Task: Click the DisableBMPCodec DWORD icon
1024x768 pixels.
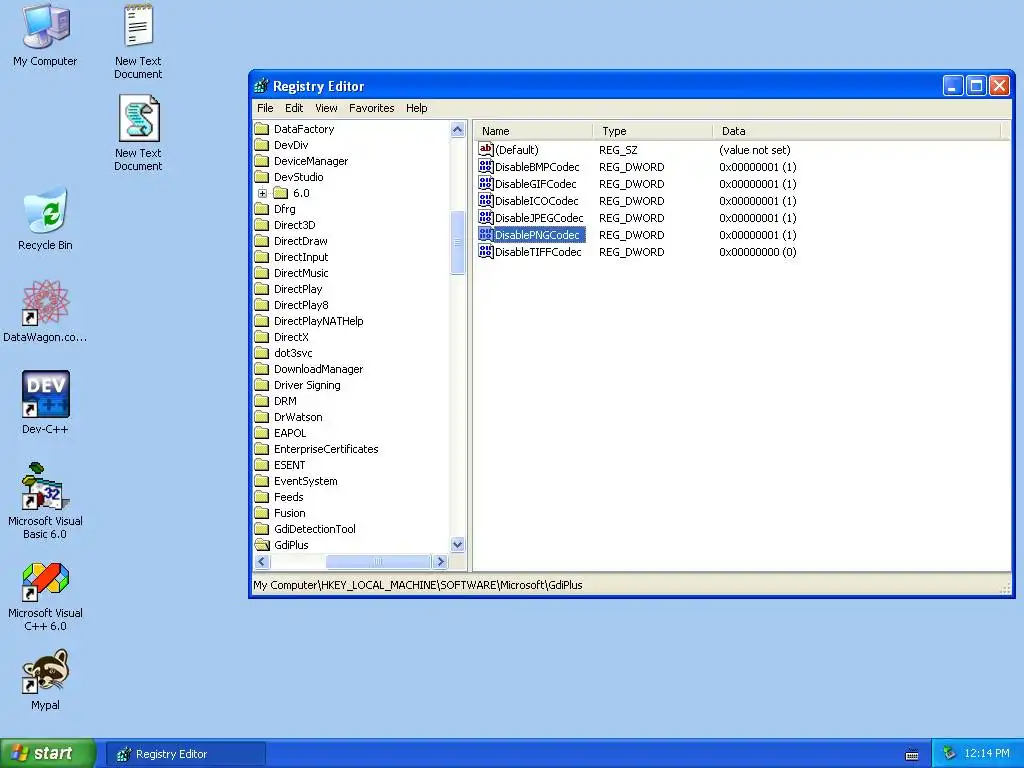Action: click(485, 167)
